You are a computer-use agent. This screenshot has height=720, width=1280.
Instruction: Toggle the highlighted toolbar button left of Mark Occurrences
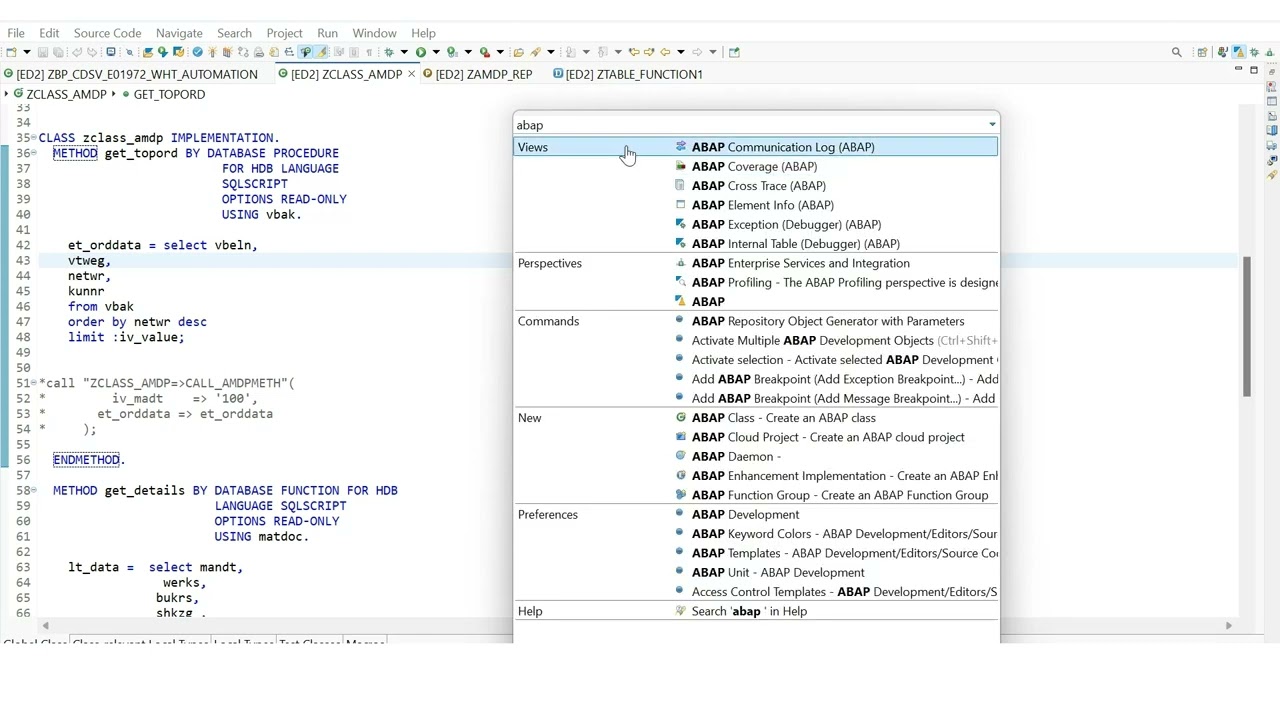(x=306, y=52)
